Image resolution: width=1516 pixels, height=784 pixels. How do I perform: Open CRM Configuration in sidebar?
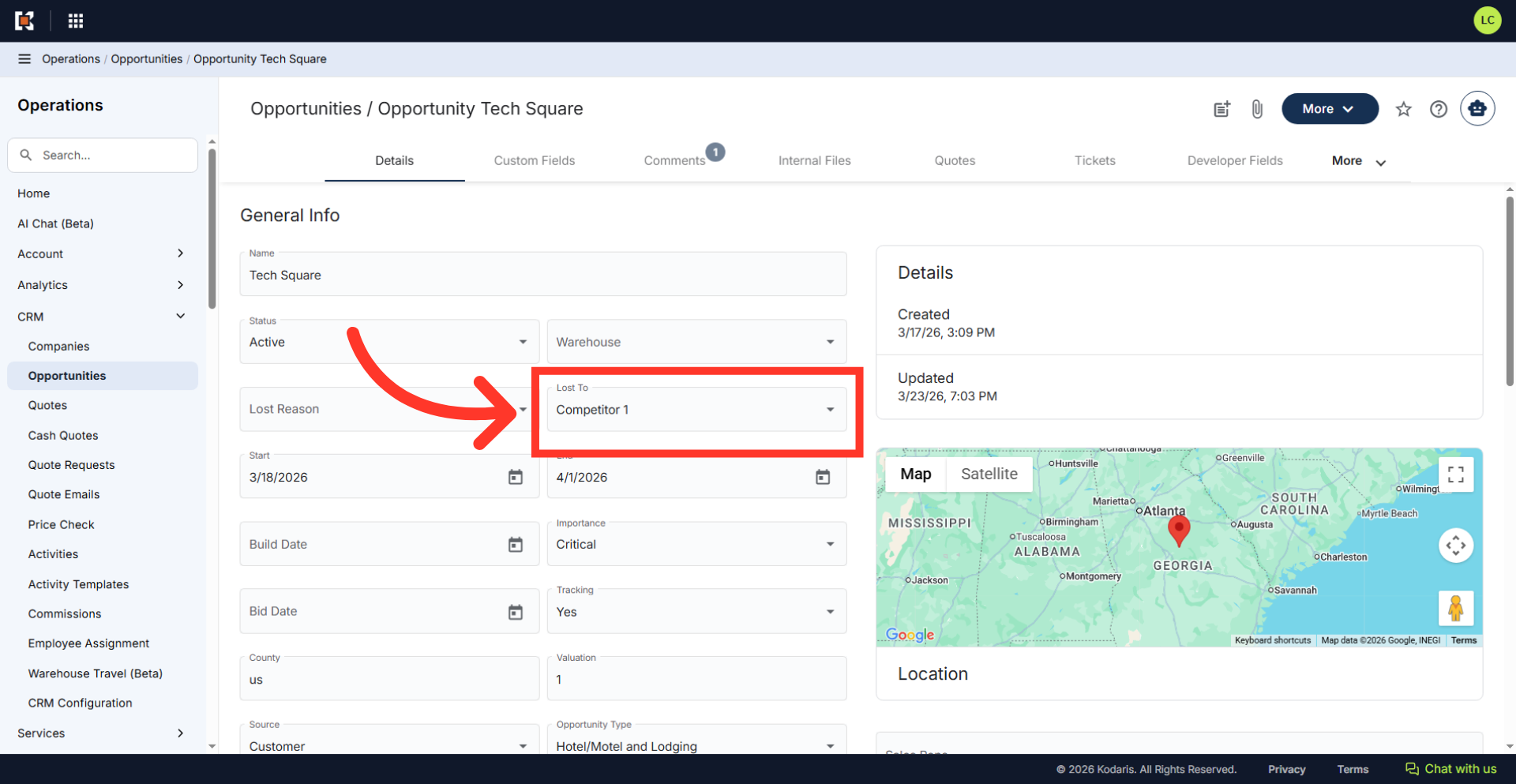tap(102, 703)
